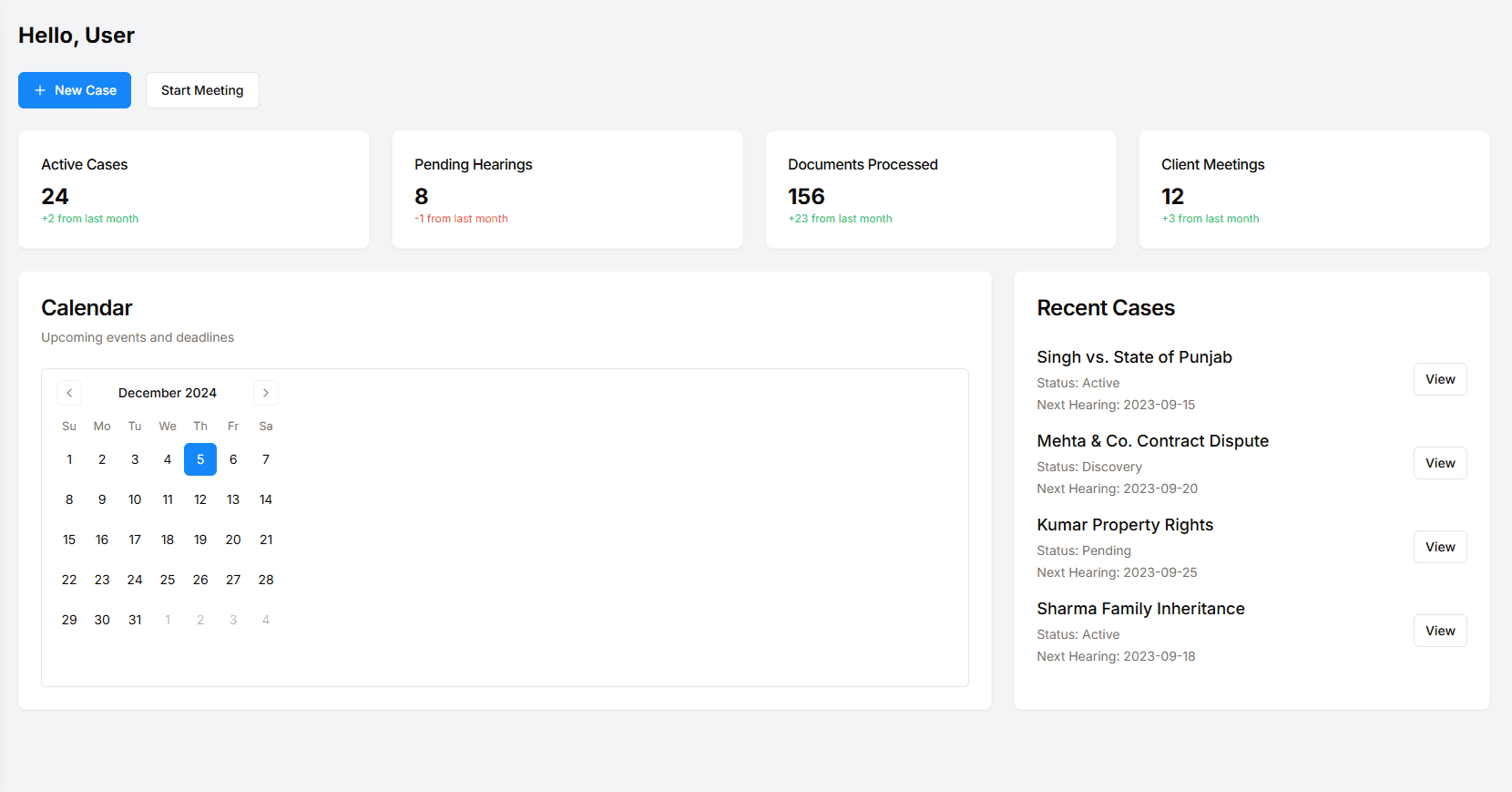View Sharma Family Inheritance case details
Viewport: 1512px width, 792px height.
1439,631
